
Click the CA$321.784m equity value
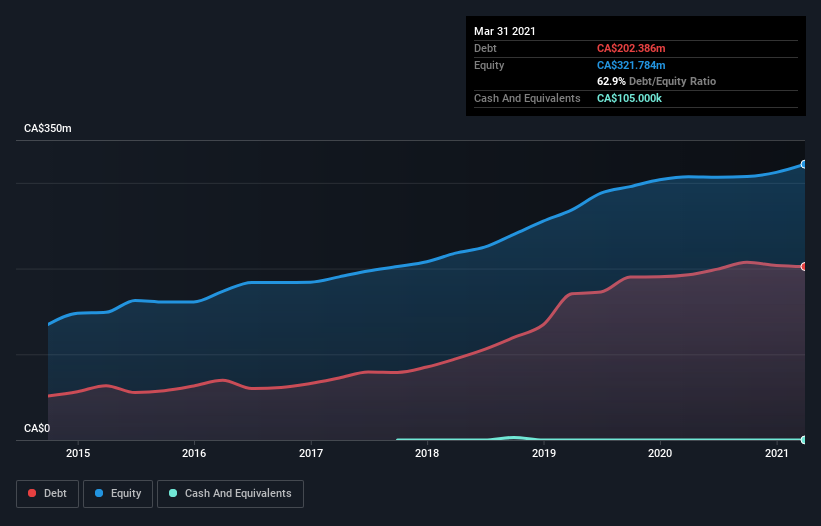coord(631,65)
